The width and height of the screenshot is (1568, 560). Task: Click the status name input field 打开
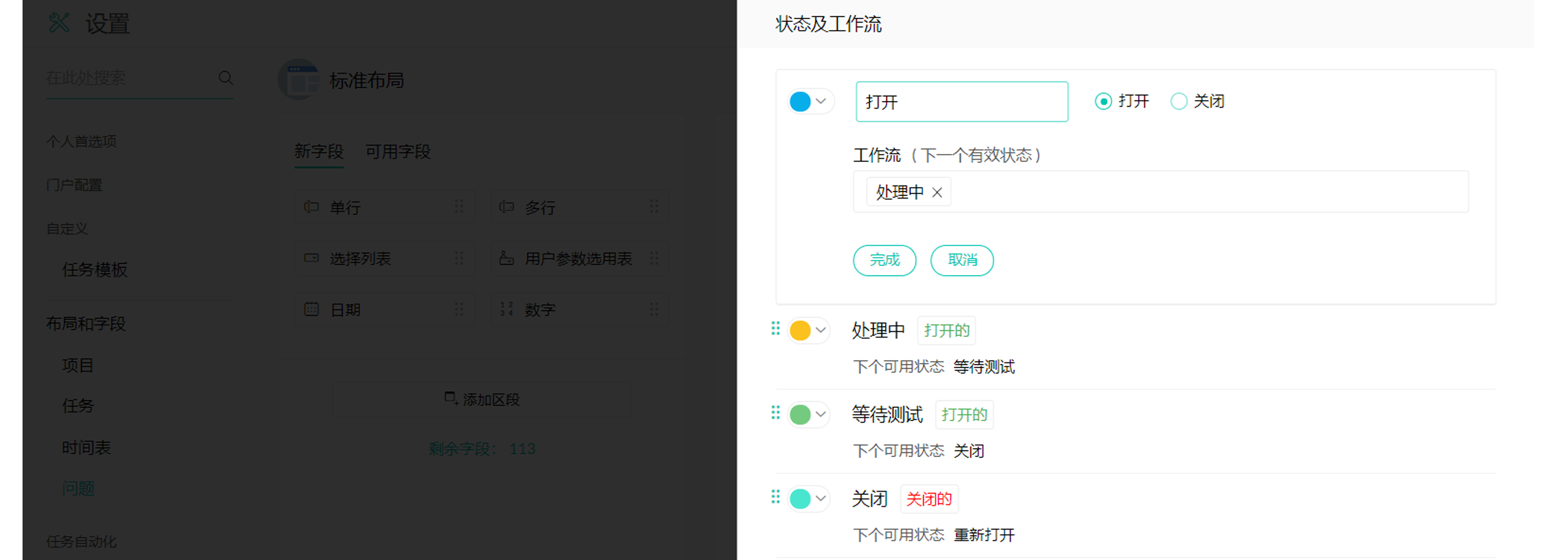961,102
